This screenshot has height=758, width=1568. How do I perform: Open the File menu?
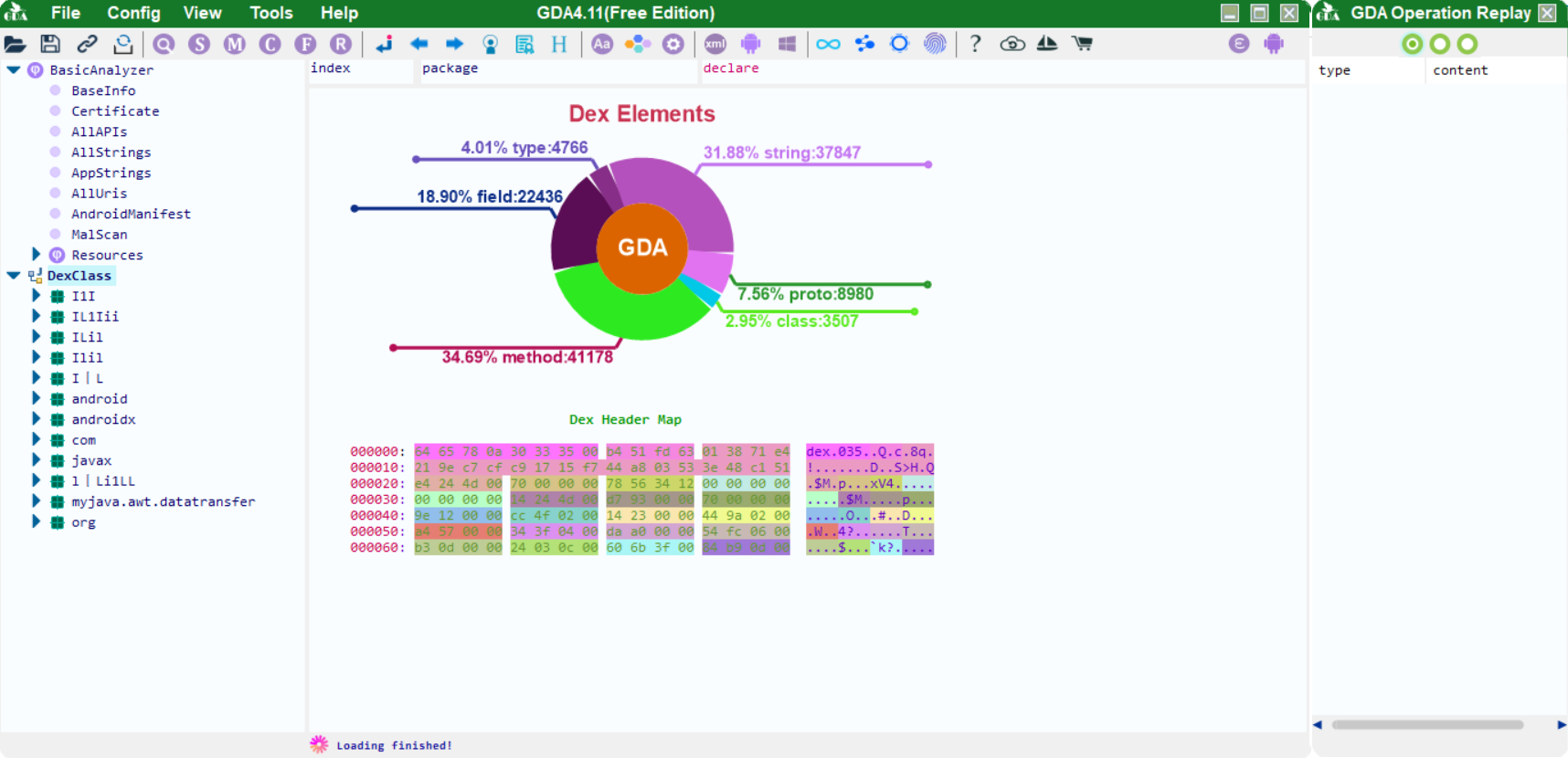tap(66, 13)
